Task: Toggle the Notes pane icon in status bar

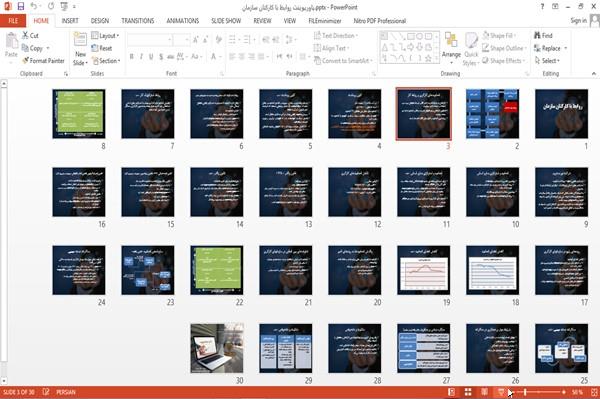Action: tap(46, 392)
